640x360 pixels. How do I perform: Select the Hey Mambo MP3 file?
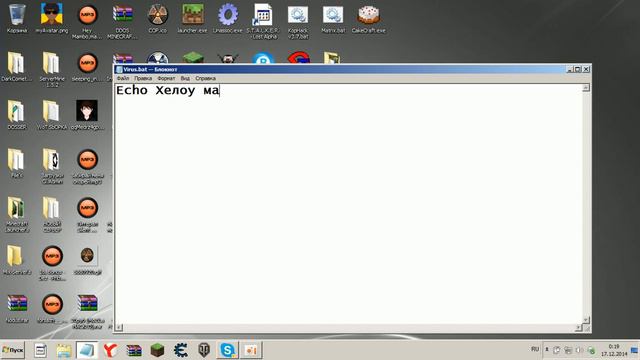87,21
